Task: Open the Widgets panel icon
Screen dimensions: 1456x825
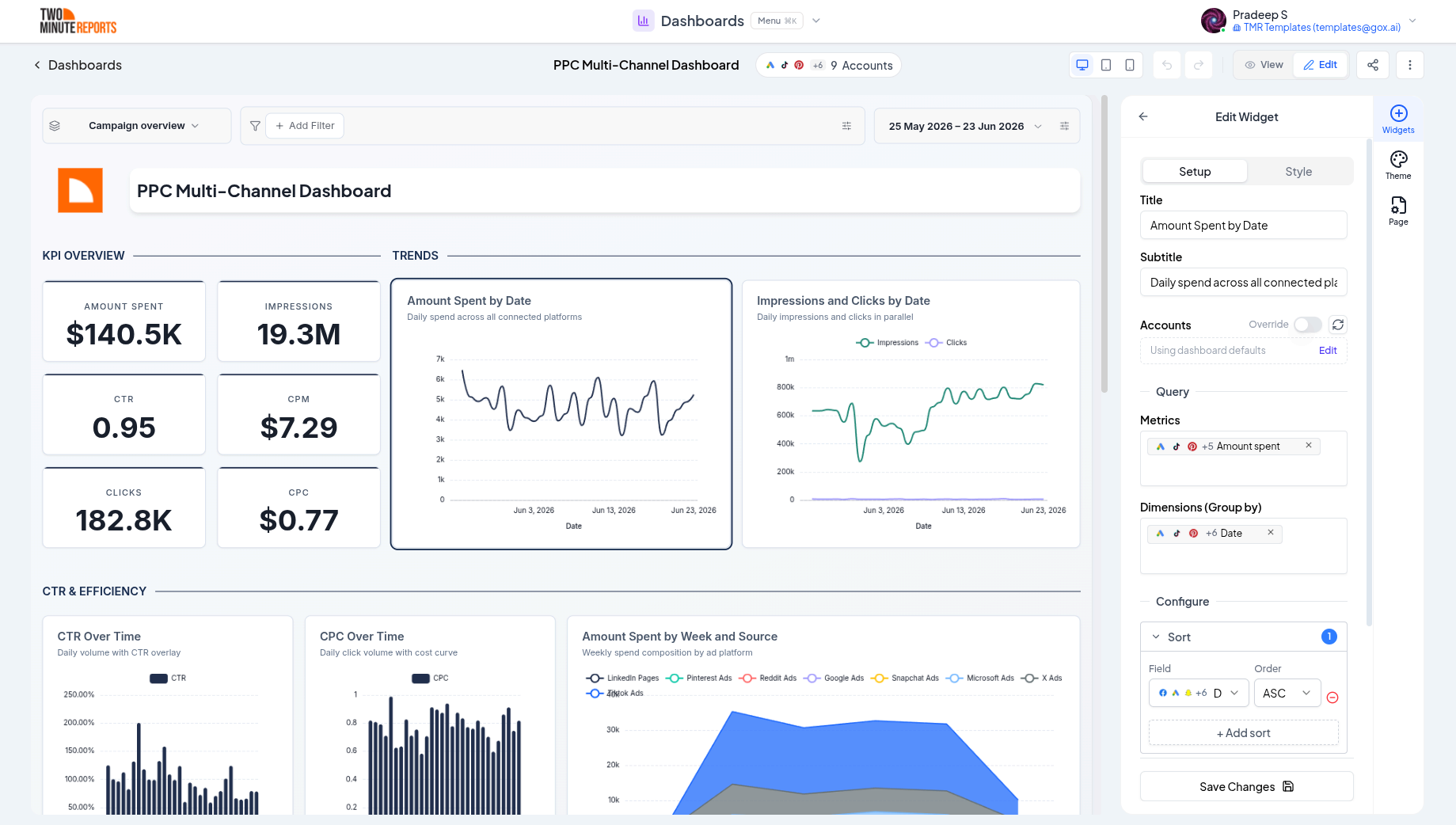Action: coord(1398,119)
